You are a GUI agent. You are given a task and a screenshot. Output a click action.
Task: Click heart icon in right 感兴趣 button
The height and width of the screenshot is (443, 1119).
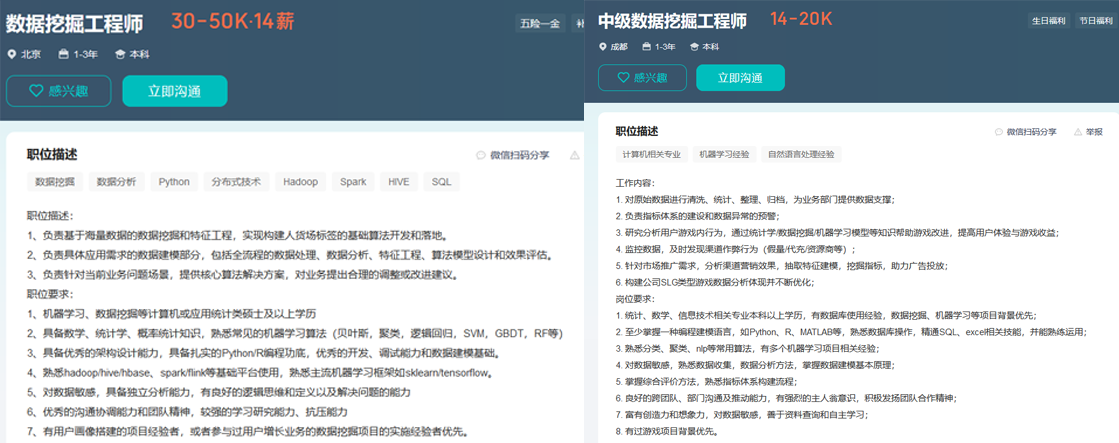tap(623, 78)
